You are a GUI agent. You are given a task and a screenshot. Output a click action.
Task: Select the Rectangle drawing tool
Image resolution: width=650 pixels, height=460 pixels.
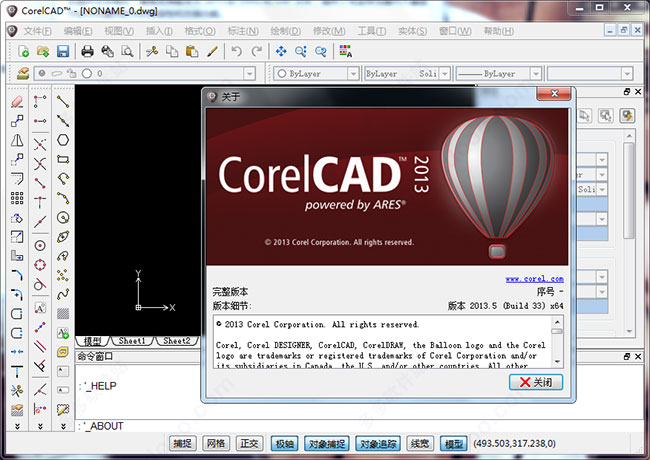point(63,160)
